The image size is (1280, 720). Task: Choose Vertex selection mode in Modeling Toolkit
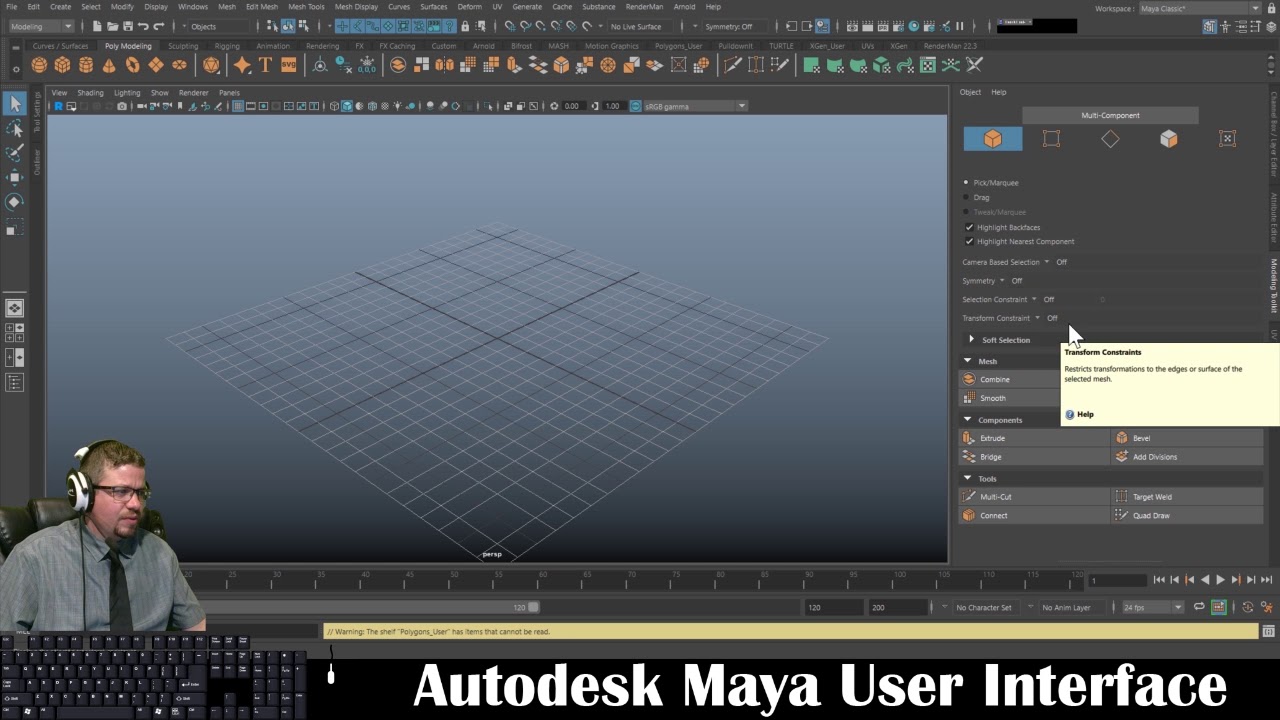pos(1051,139)
